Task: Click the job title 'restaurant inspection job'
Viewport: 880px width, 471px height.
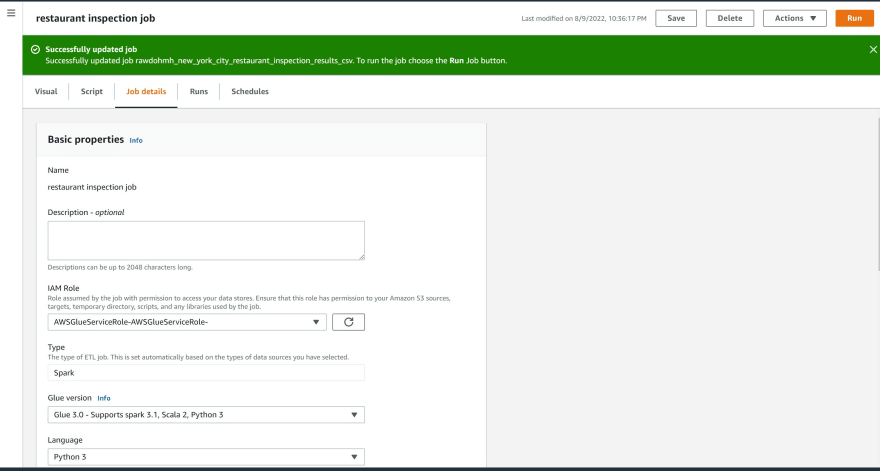Action: [95, 18]
